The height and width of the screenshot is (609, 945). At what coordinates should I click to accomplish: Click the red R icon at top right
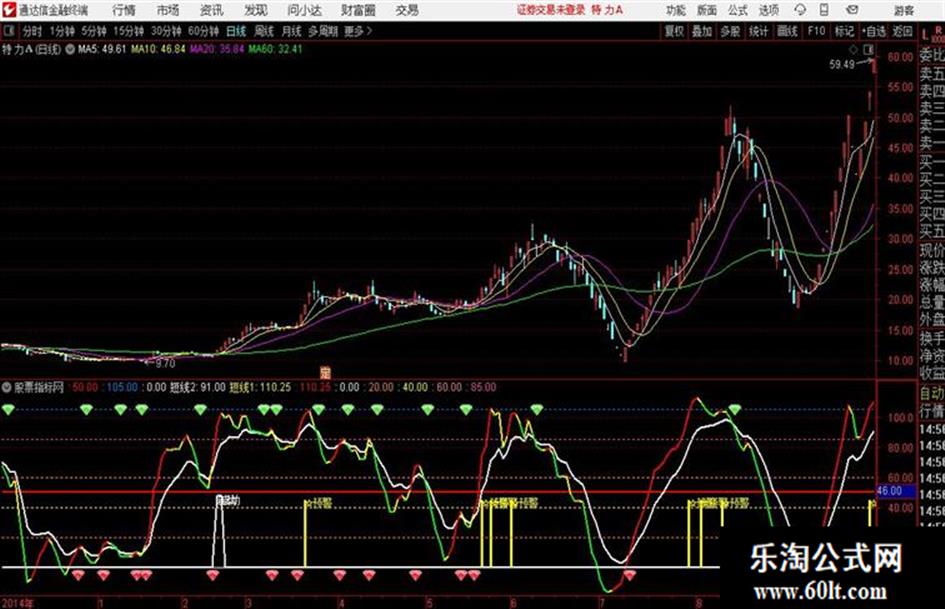(938, 30)
